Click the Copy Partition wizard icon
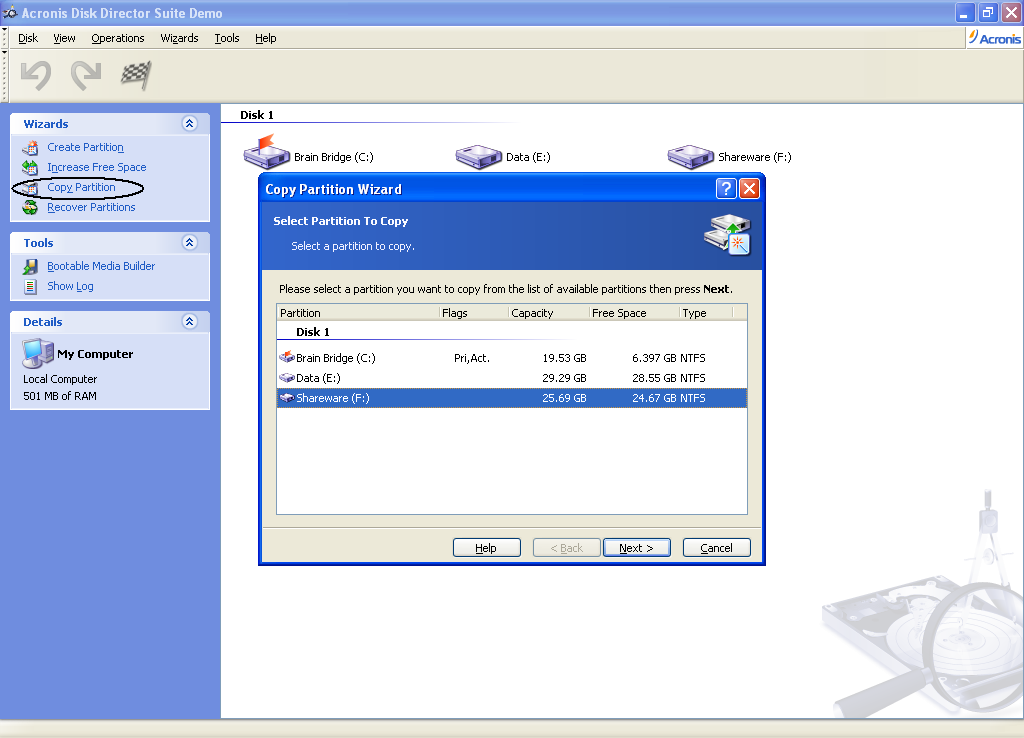This screenshot has height=738, width=1024. (x=30, y=188)
